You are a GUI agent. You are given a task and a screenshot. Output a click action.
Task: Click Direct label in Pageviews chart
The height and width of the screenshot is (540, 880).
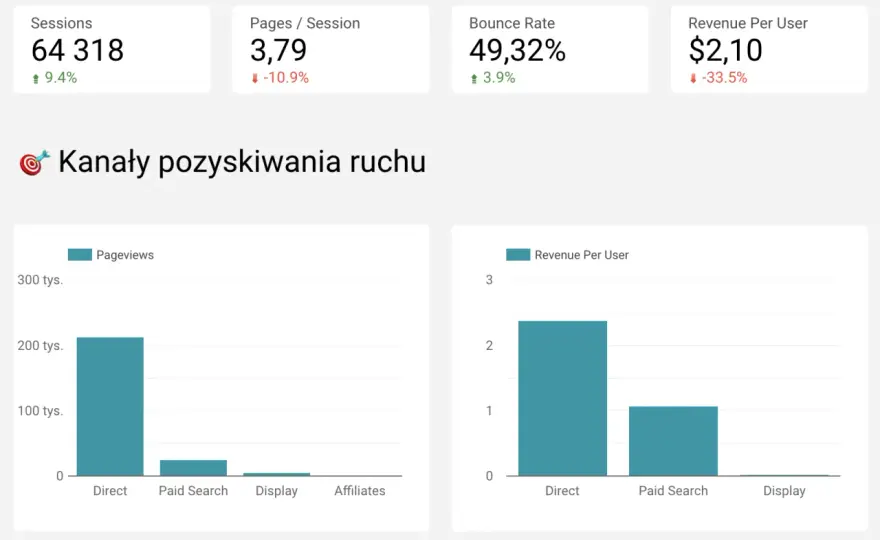click(x=110, y=491)
